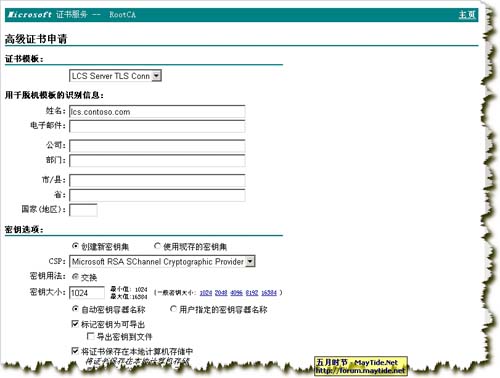Select the 创建新密钥集 radio button
This screenshot has width=500, height=378.
[x=75, y=246]
